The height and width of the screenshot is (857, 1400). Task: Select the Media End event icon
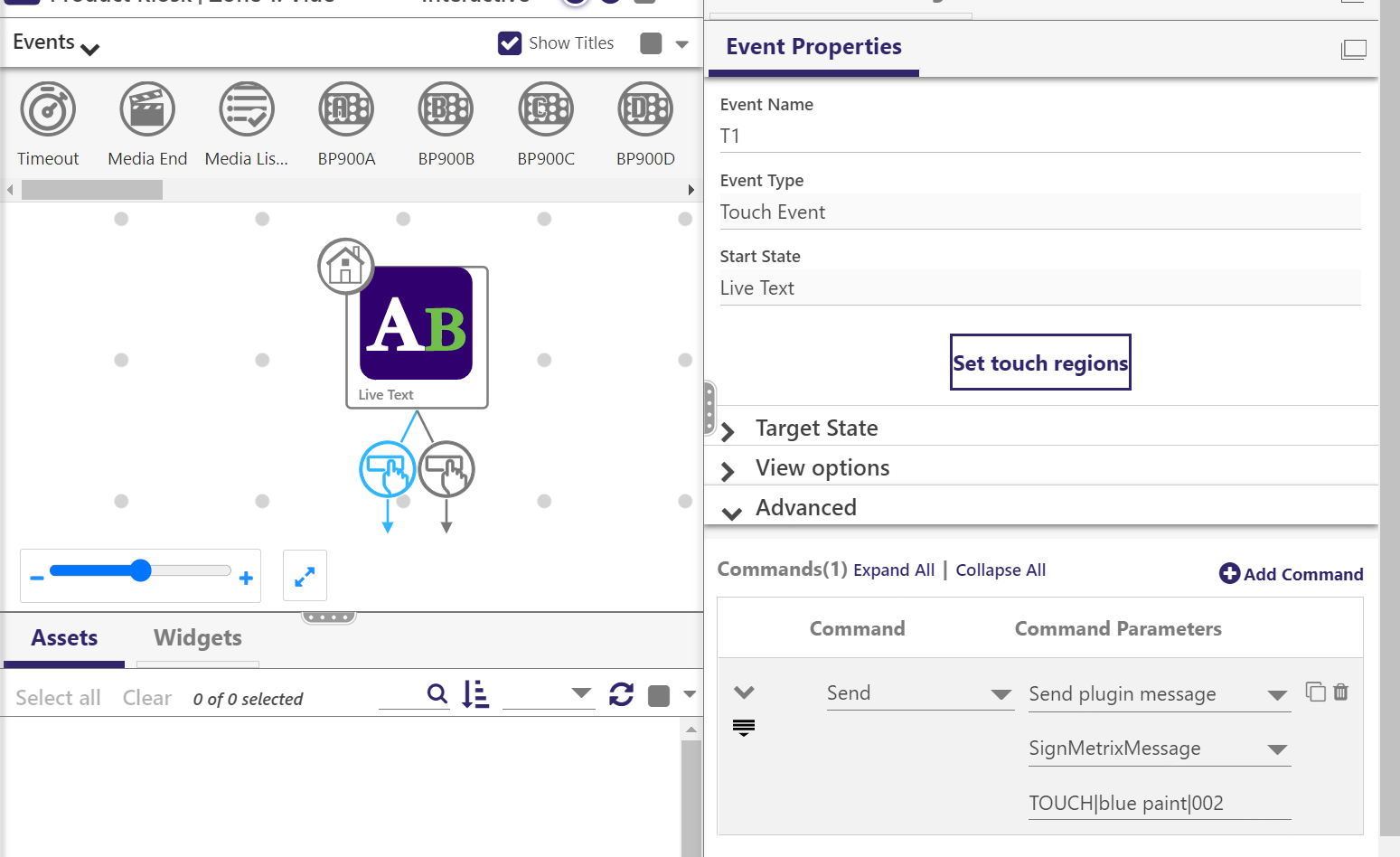click(x=147, y=109)
